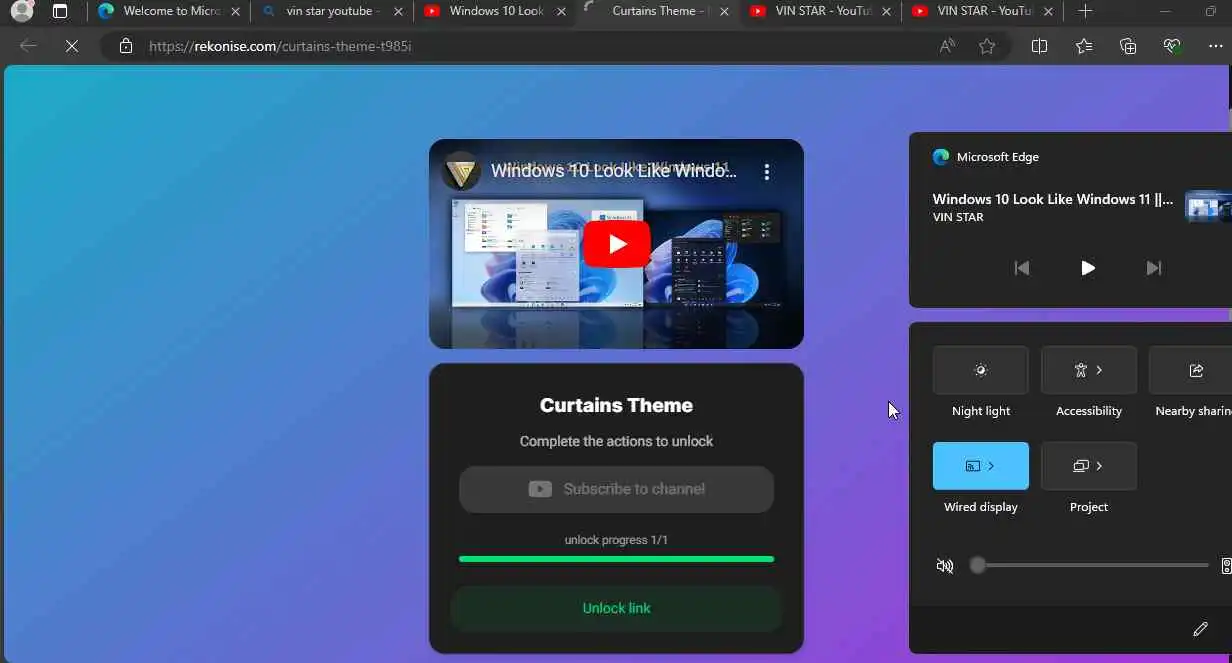
Task: Expand the Accessibility options chevron
Action: (1099, 370)
